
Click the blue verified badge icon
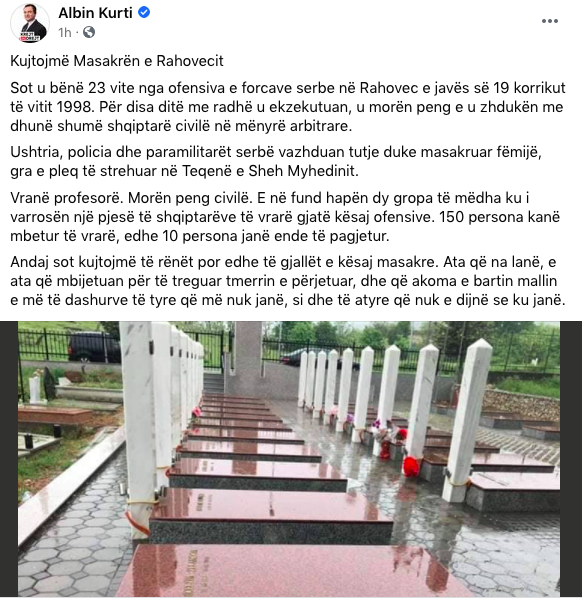pos(144,13)
